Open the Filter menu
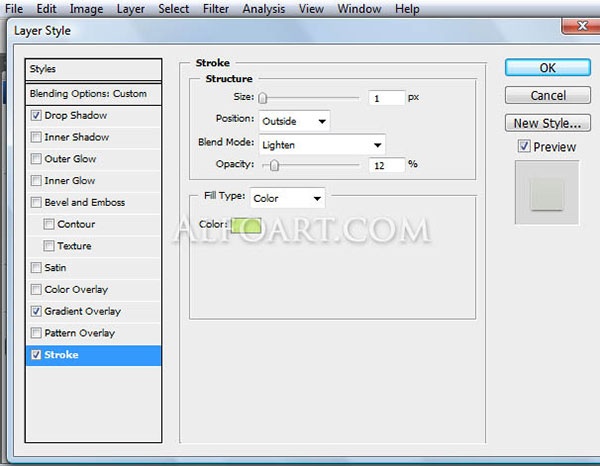Image resolution: width=600 pixels, height=466 pixels. (x=216, y=8)
